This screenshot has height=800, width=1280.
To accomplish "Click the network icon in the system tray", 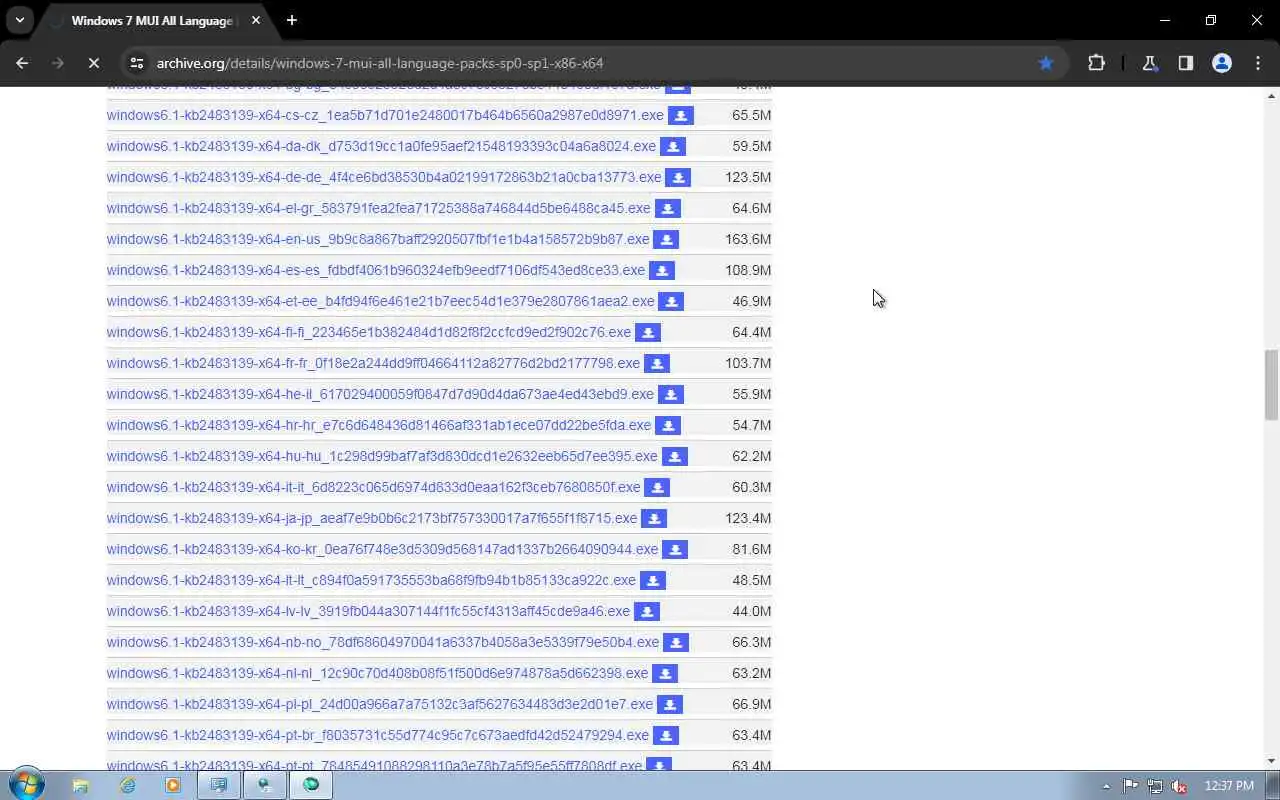I will tap(1155, 786).
